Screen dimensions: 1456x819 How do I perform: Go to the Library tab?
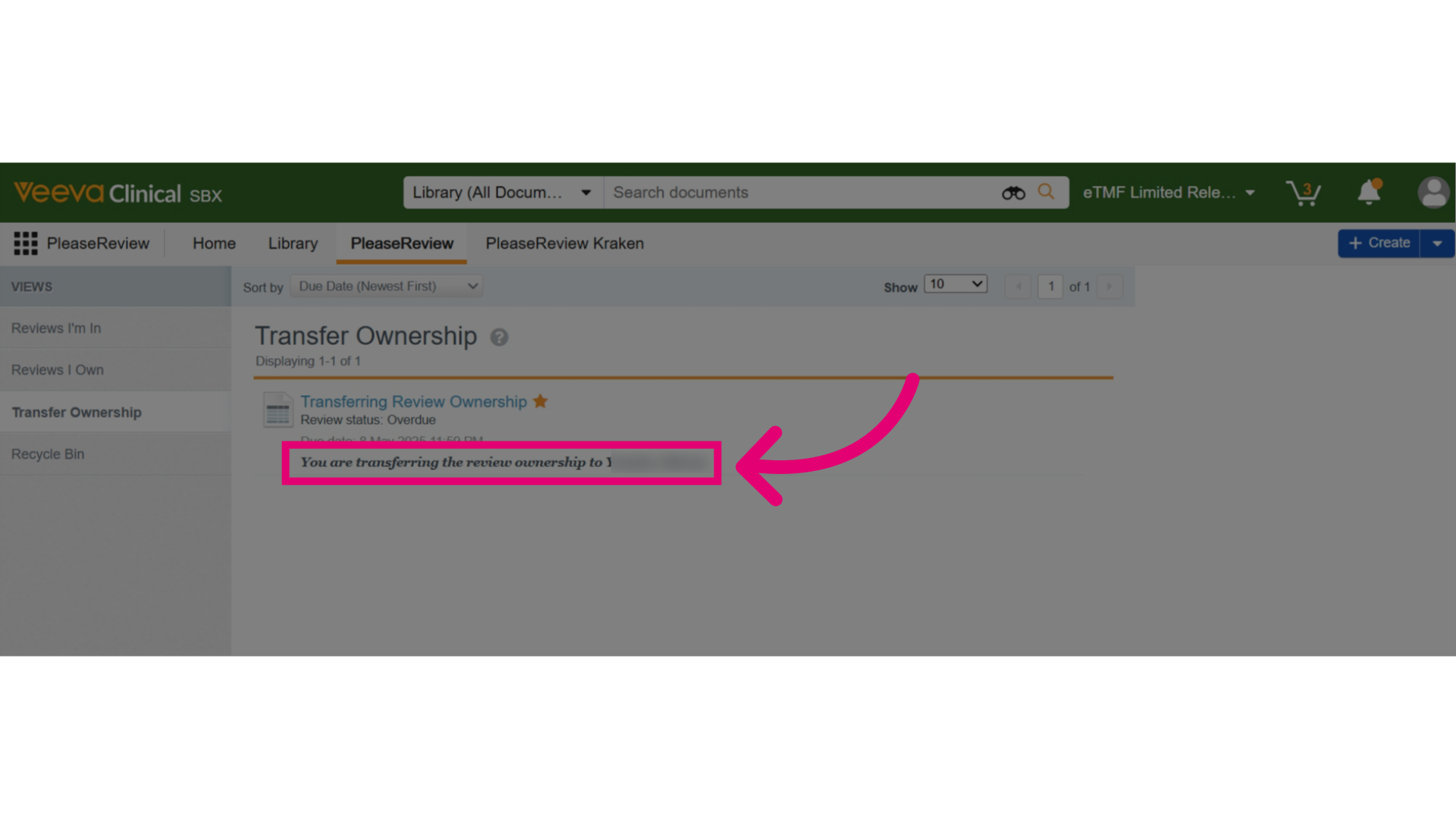293,243
